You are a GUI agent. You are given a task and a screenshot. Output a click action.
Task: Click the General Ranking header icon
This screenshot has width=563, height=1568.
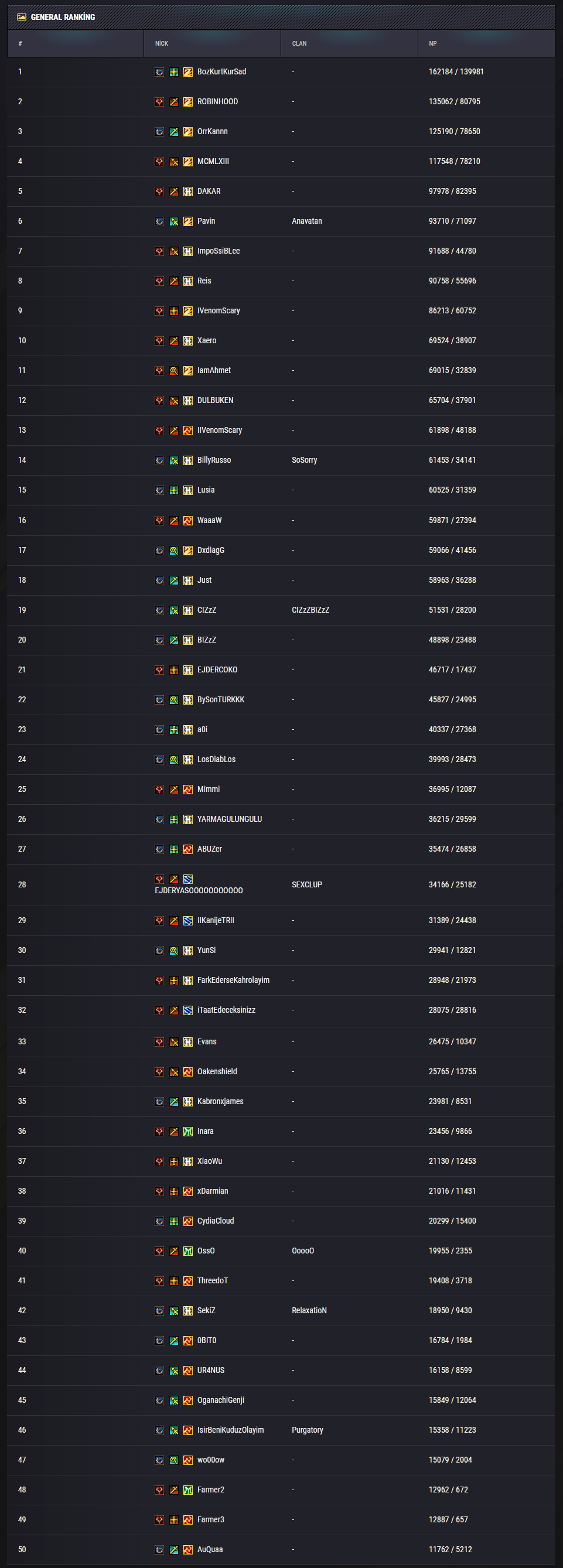coord(21,17)
